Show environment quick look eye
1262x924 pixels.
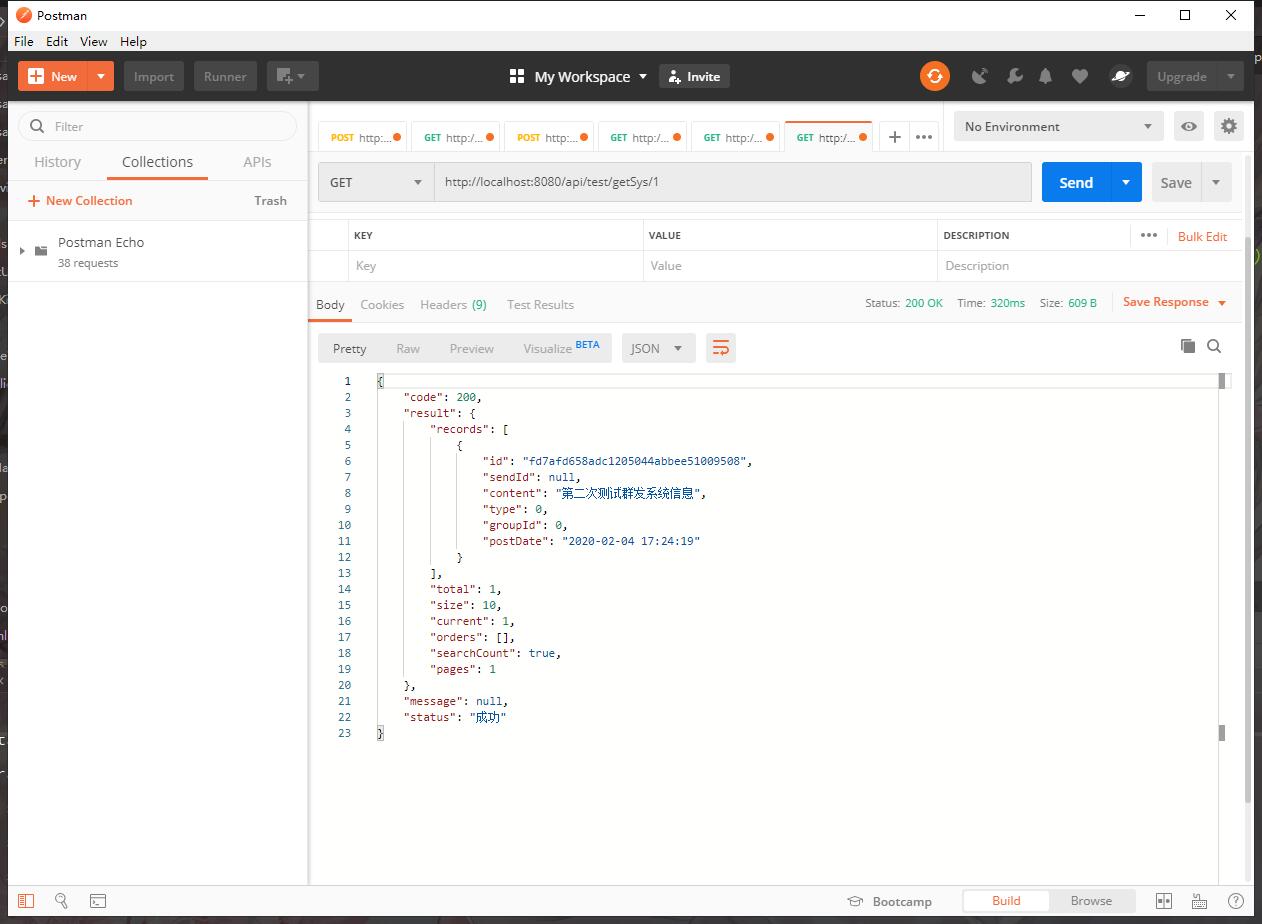pos(1189,126)
